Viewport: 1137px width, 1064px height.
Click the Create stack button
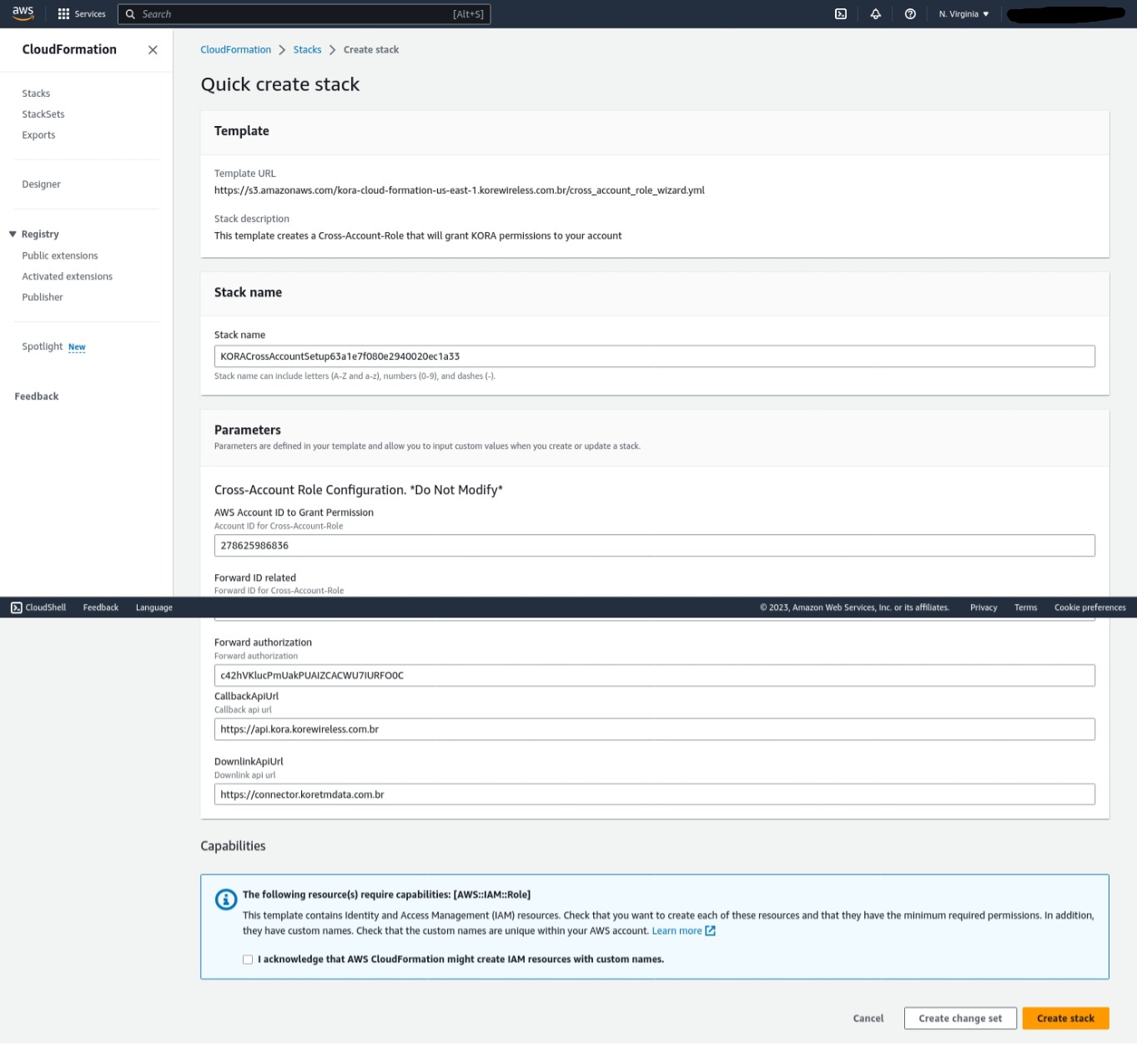click(1065, 1018)
